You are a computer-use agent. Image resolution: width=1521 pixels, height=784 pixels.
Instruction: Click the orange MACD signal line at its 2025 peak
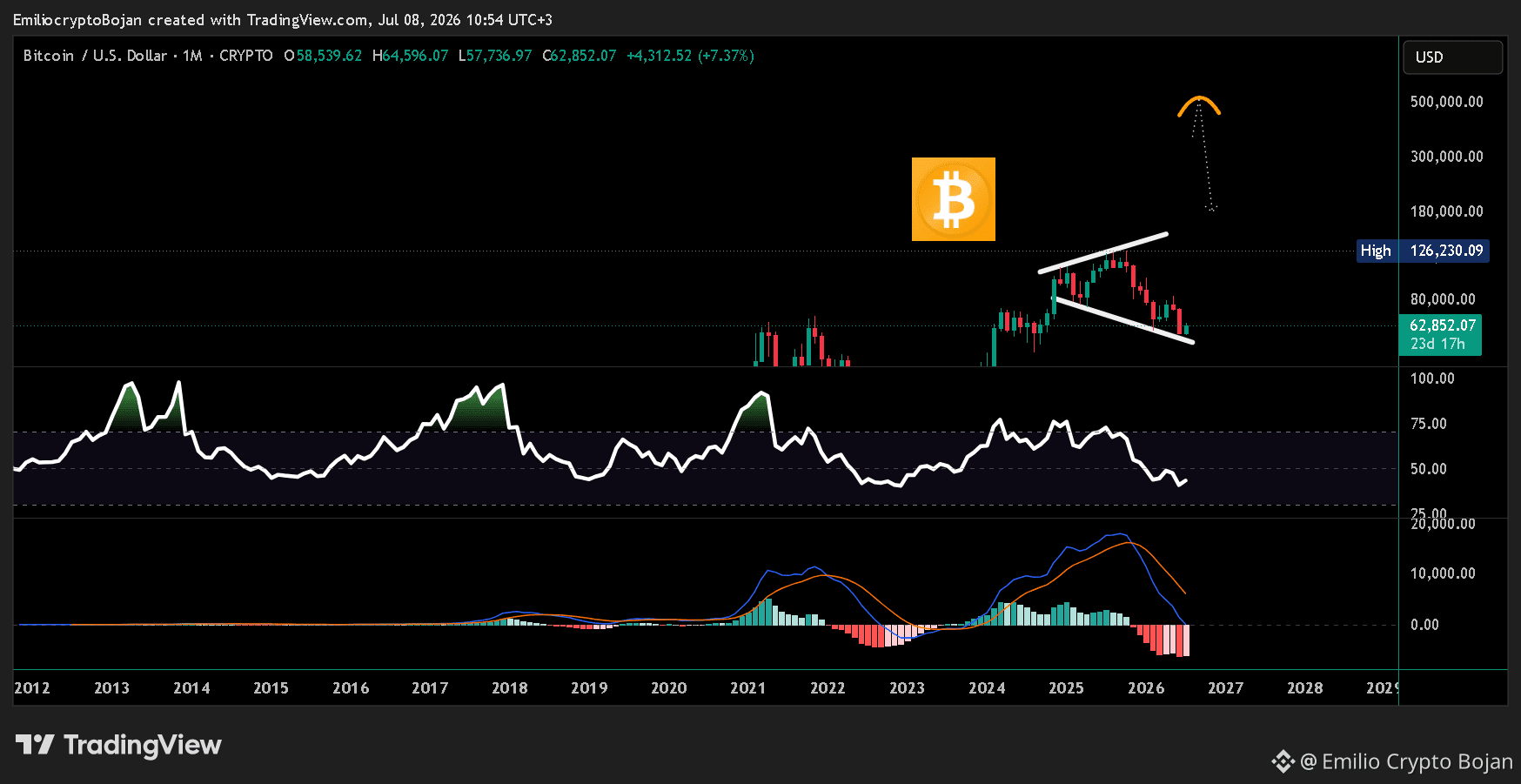[x=1129, y=543]
